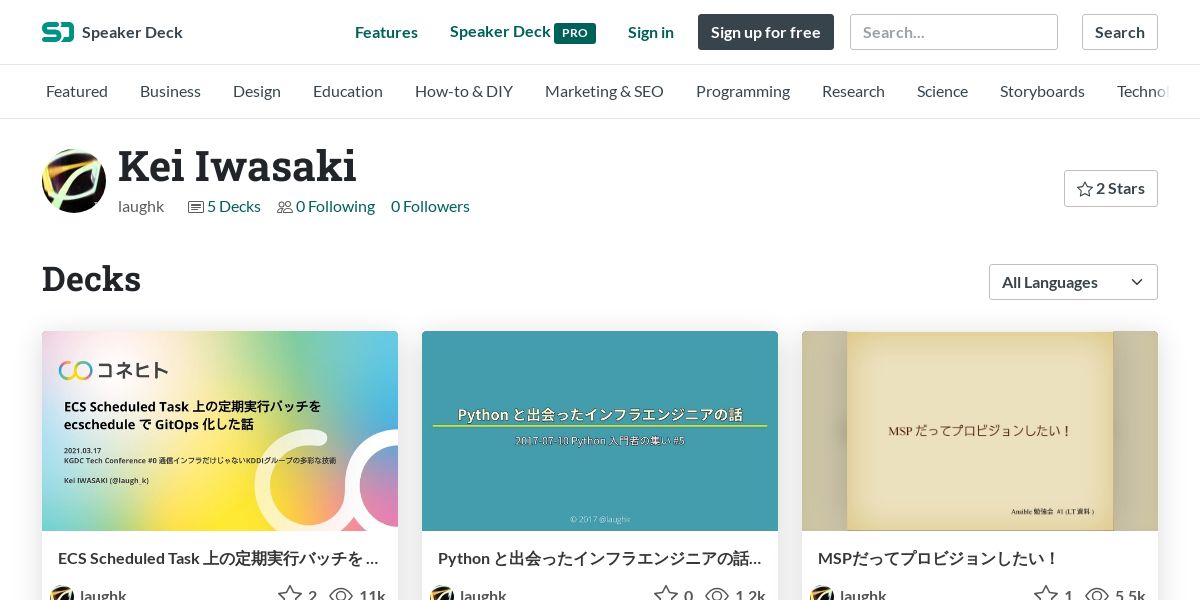Viewport: 1200px width, 600px height.
Task: Click the ECS Scheduled Task deck title
Action: point(219,558)
